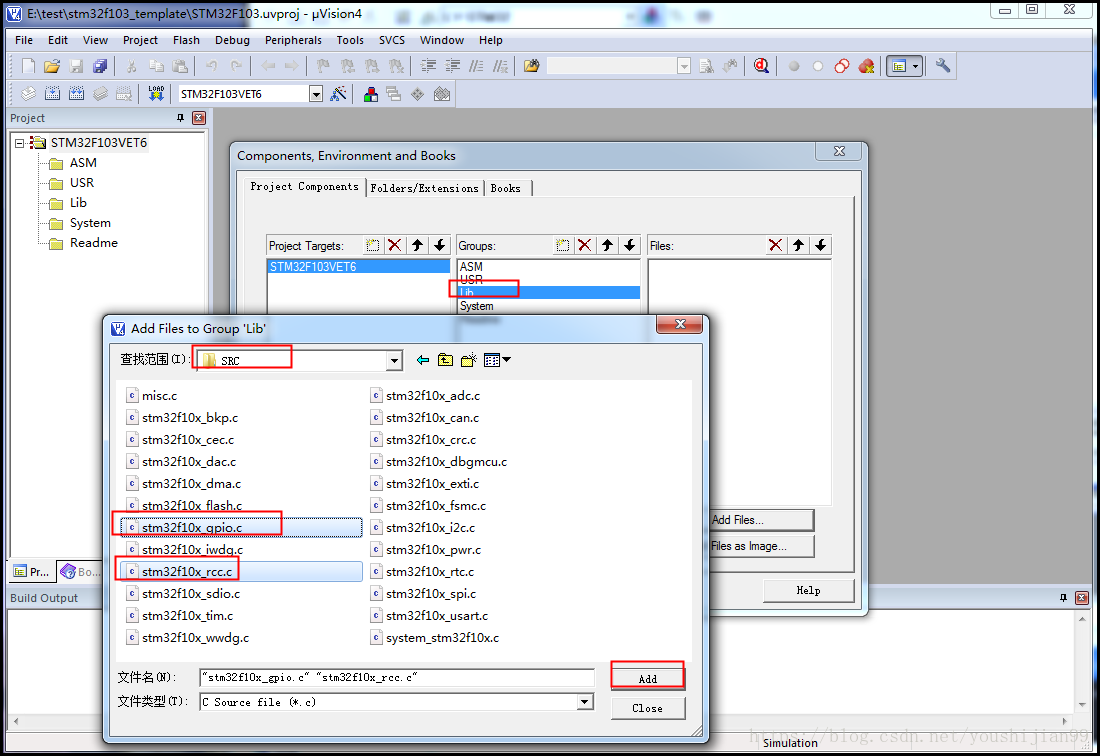Start/Stop Debug Session magnifier icon
The image size is (1100, 756).
click(761, 66)
